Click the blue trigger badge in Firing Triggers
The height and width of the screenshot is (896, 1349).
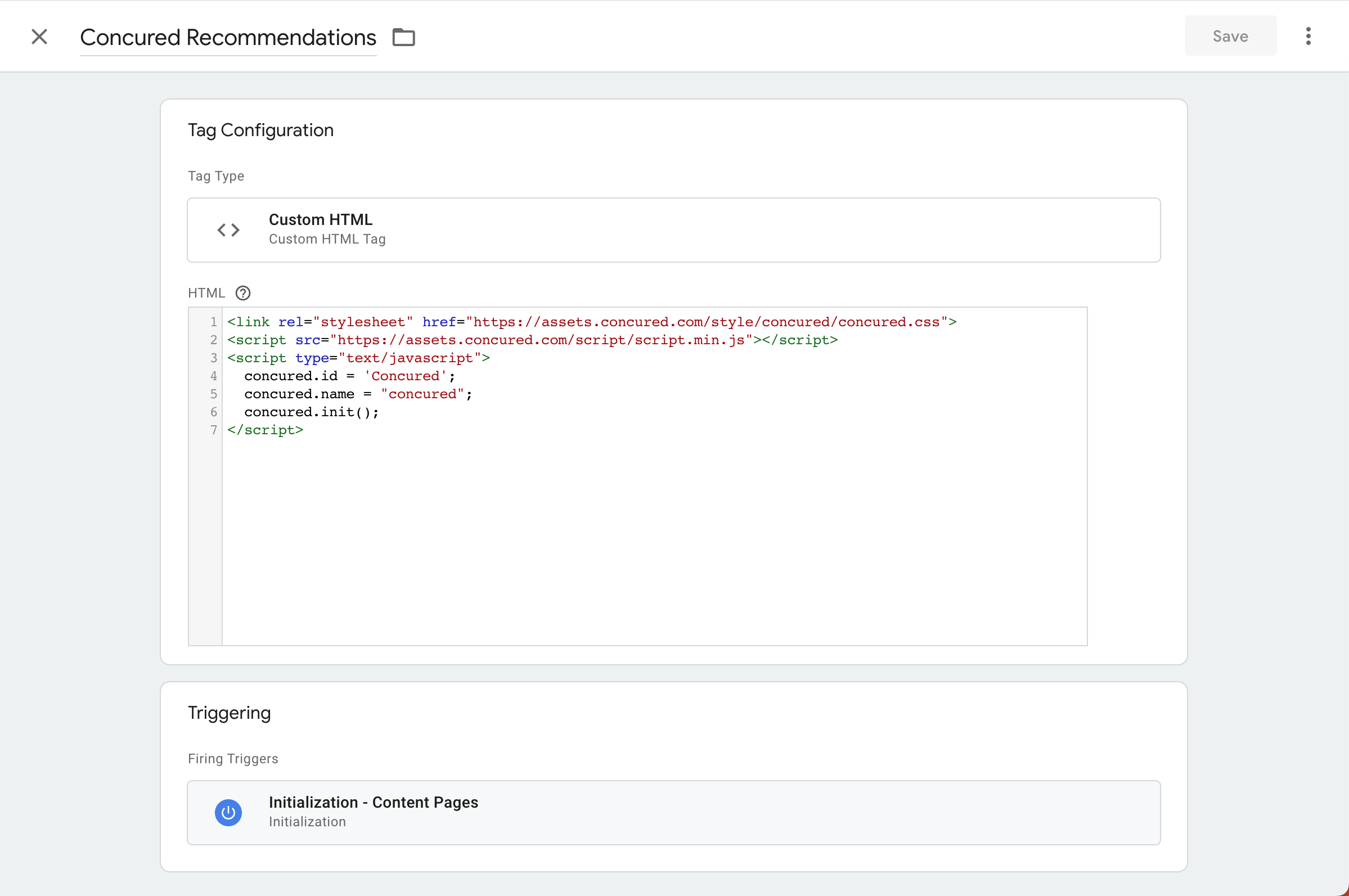pyautogui.click(x=228, y=813)
